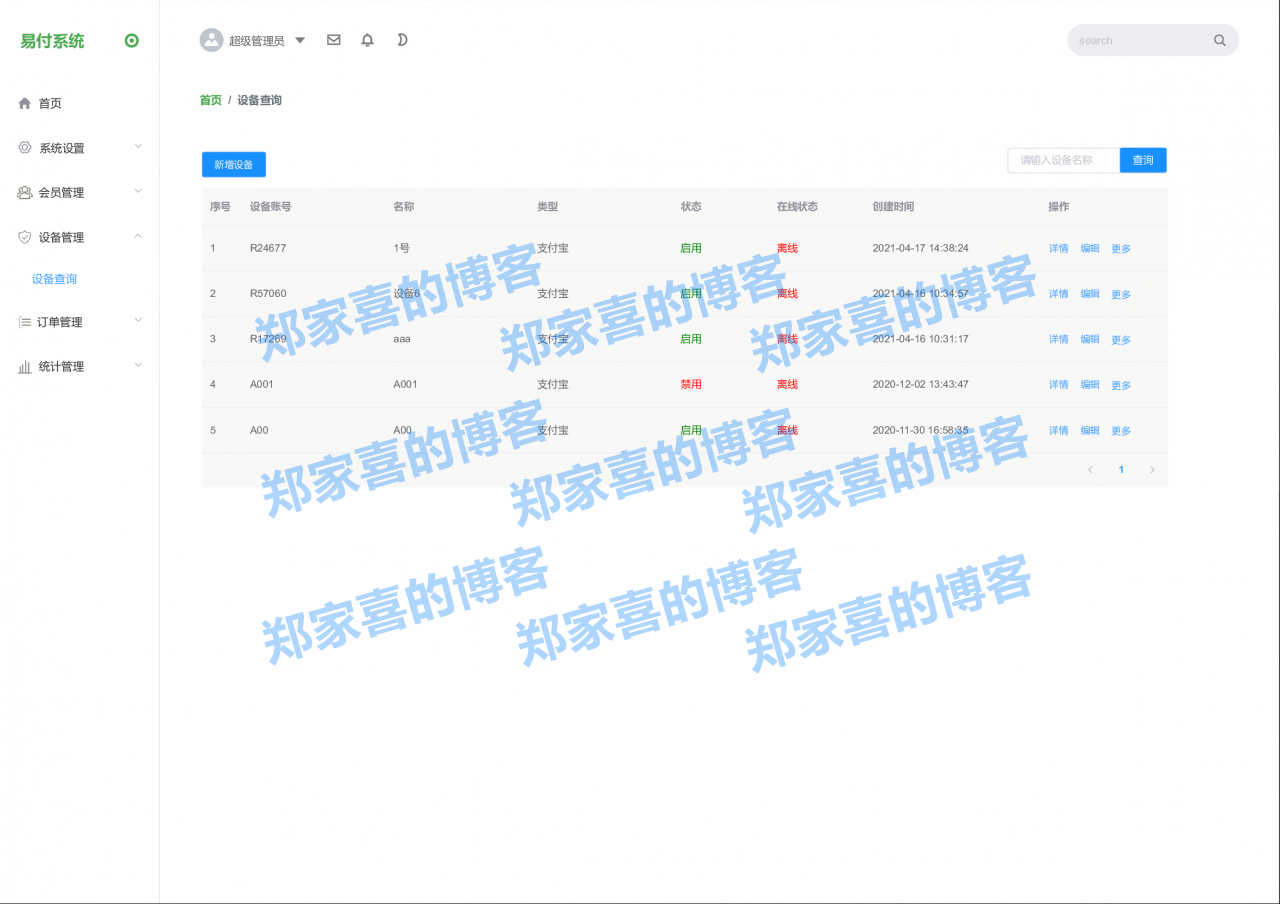
Task: Select the chart icon for 统计管理
Action: (23, 365)
